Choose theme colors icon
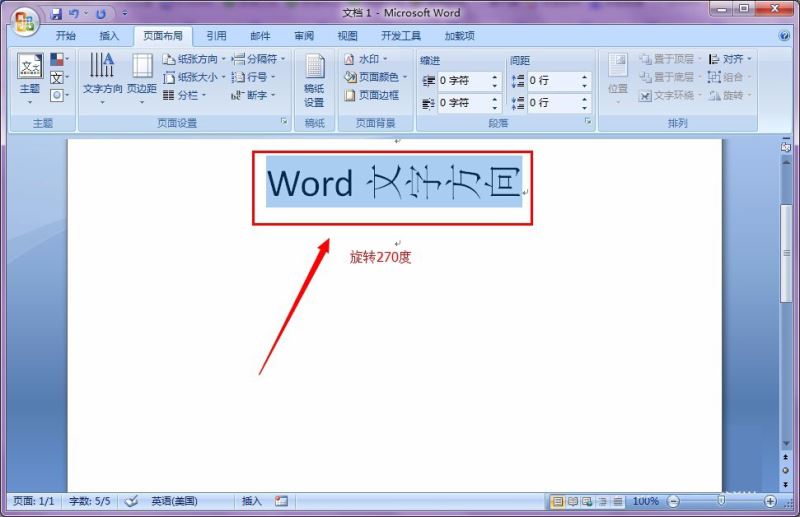This screenshot has width=800, height=517. tap(59, 60)
